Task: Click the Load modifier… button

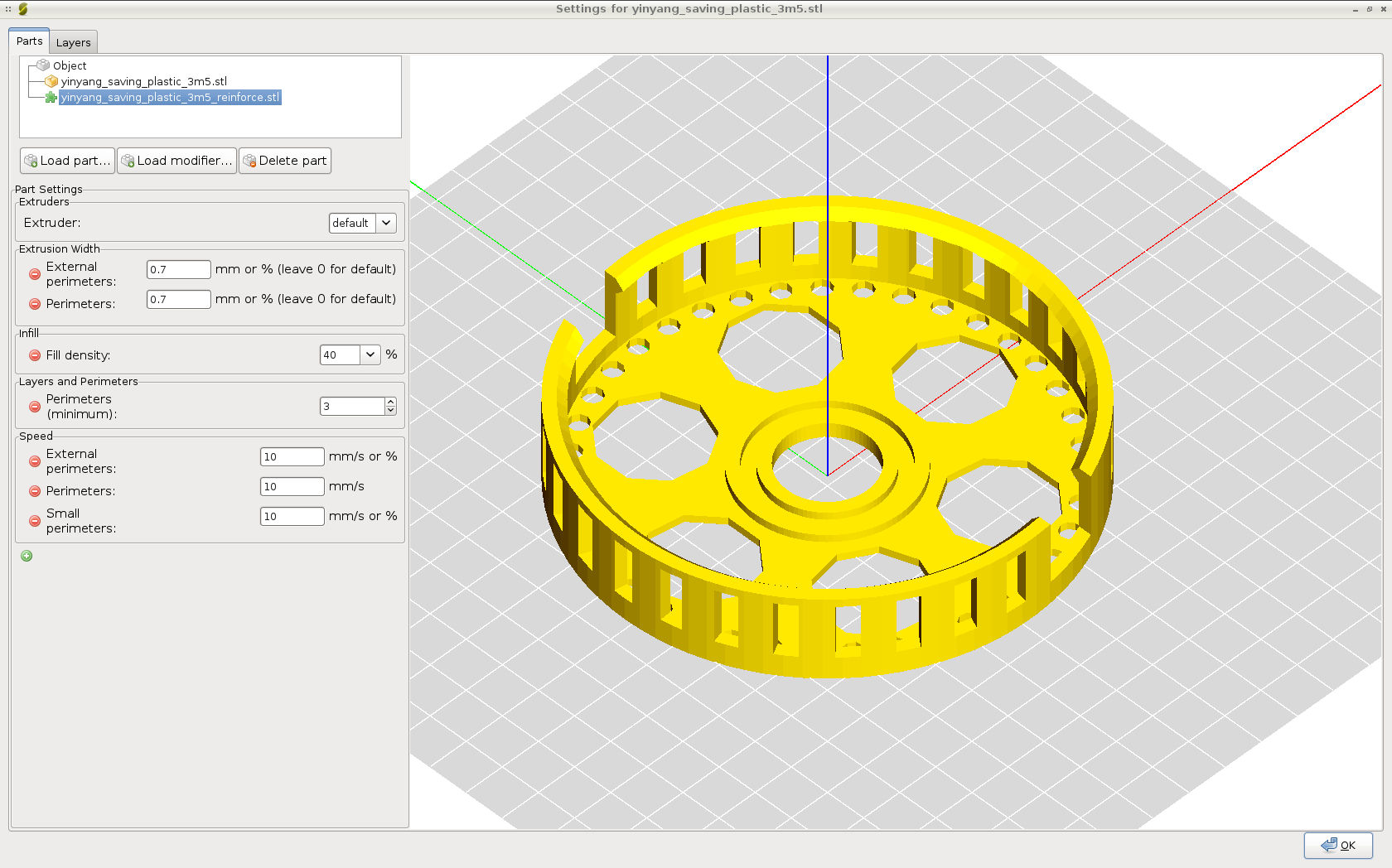Action: [x=176, y=161]
